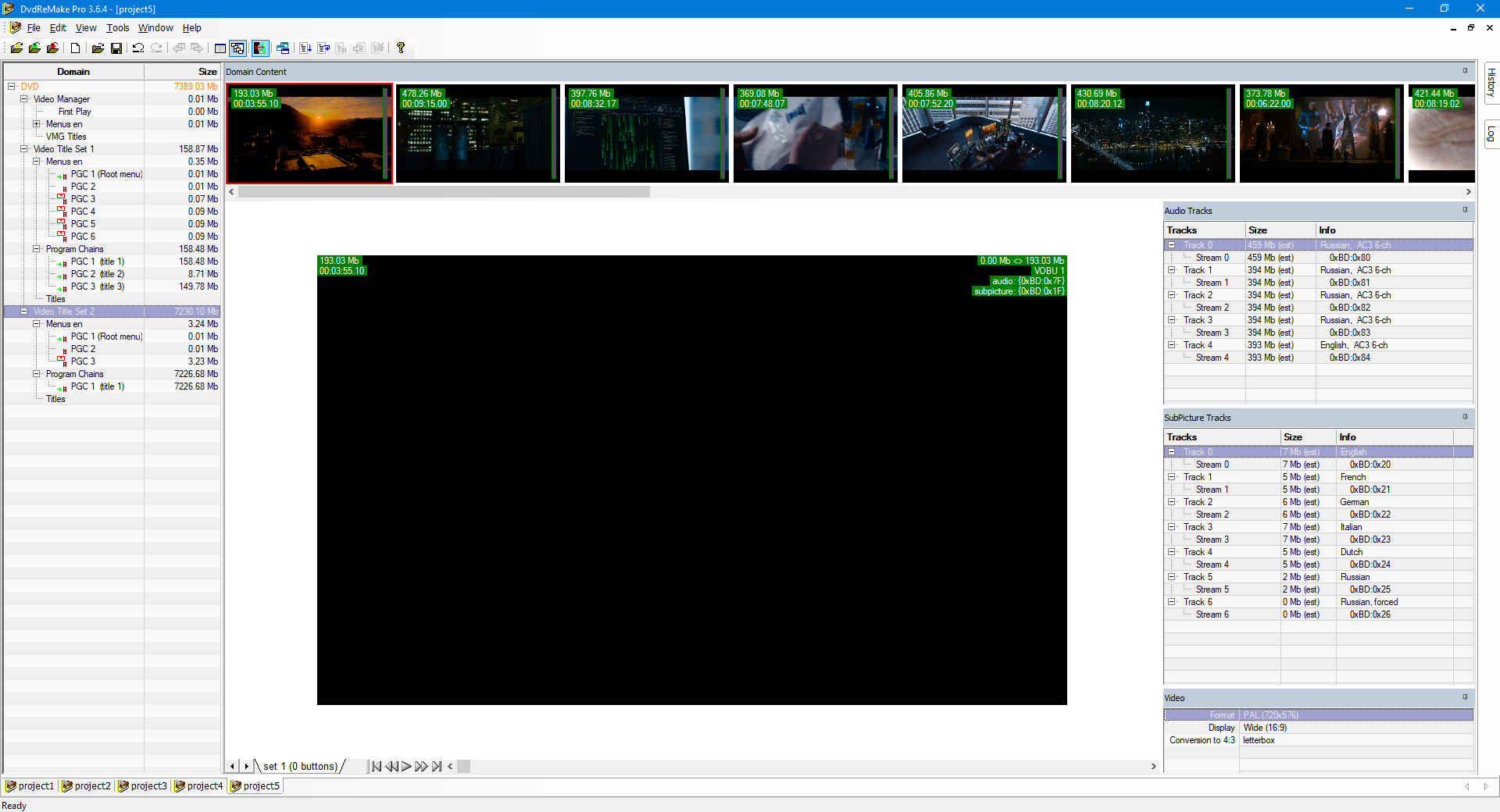
Task: Collapse Track 2 in Audio Tracks
Action: [1171, 295]
